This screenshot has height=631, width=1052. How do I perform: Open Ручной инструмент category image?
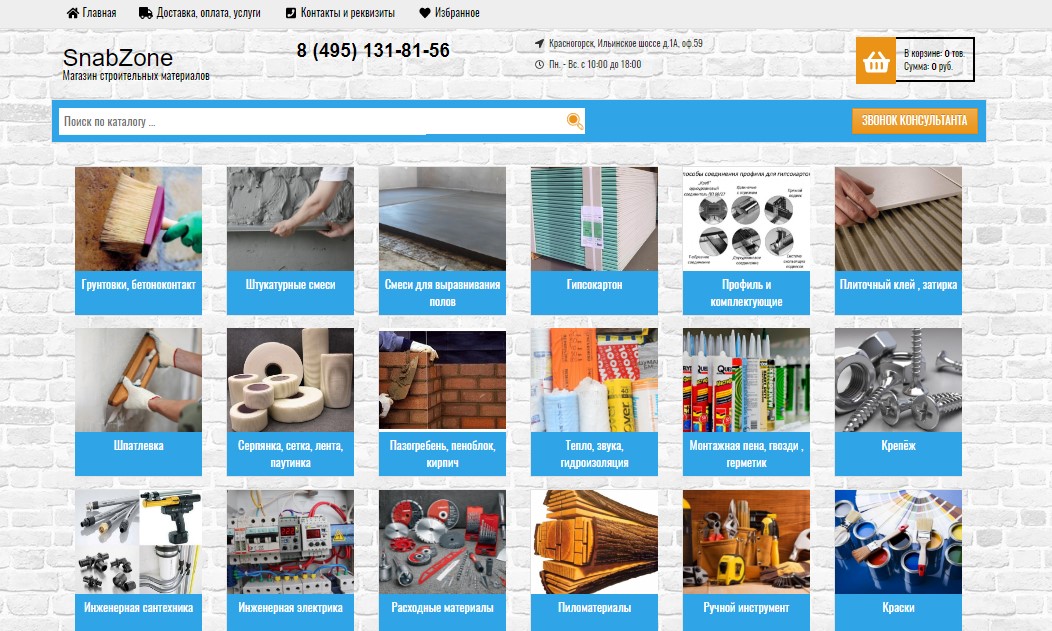click(x=746, y=542)
